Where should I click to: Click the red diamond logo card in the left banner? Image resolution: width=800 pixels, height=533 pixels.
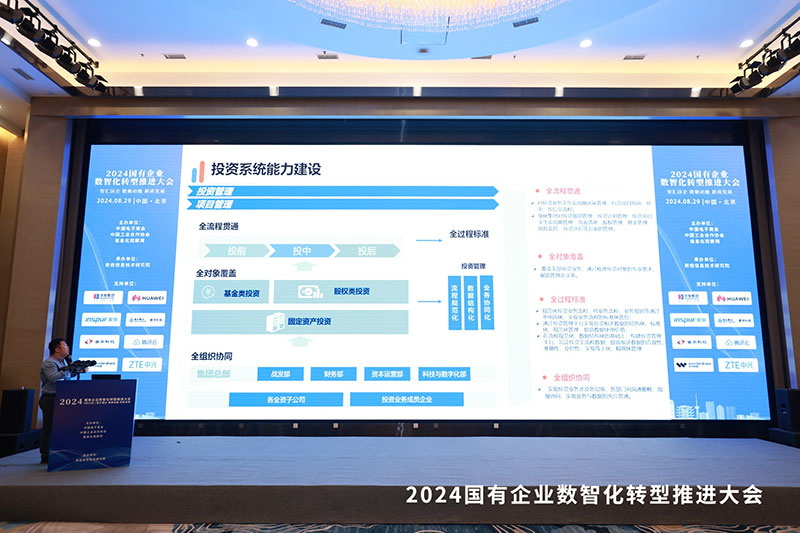pos(99,341)
